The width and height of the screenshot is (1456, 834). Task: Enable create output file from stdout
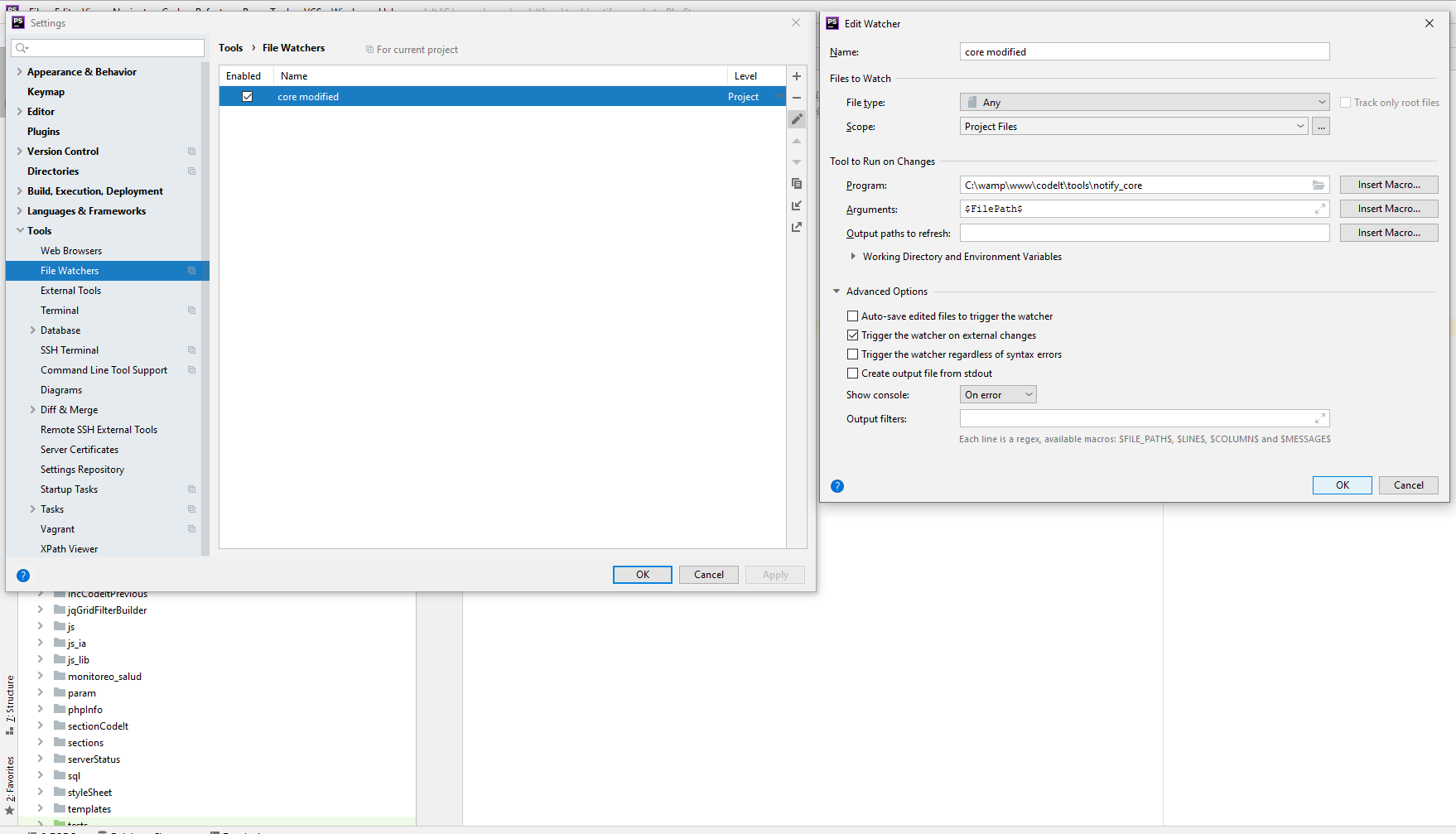852,374
